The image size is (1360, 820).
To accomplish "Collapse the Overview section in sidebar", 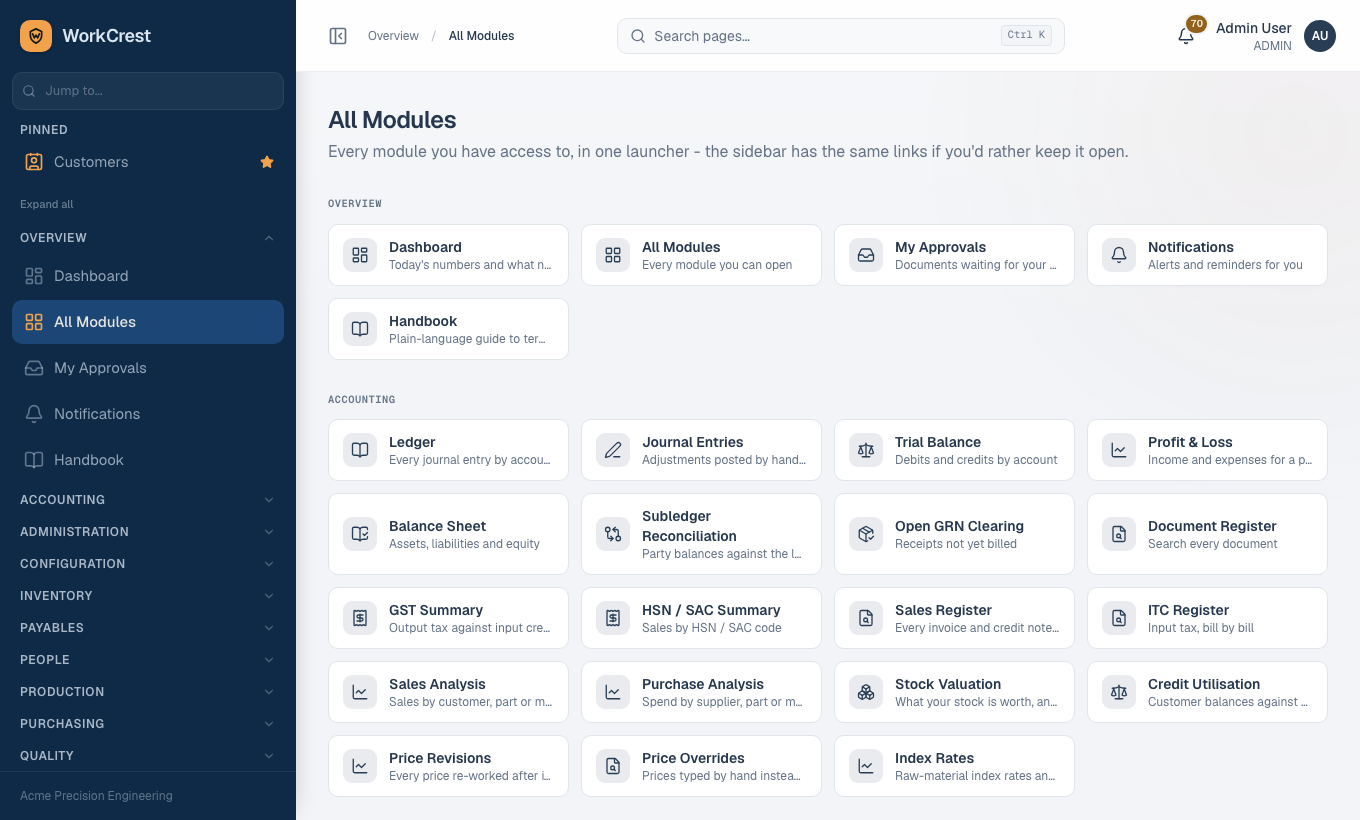I will click(148, 238).
